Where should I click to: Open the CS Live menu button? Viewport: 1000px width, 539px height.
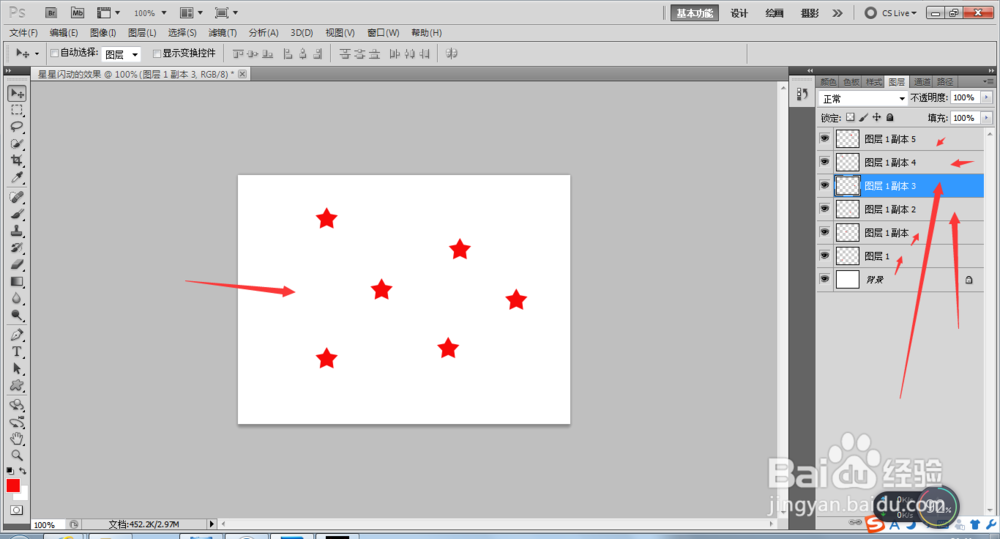tap(890, 13)
